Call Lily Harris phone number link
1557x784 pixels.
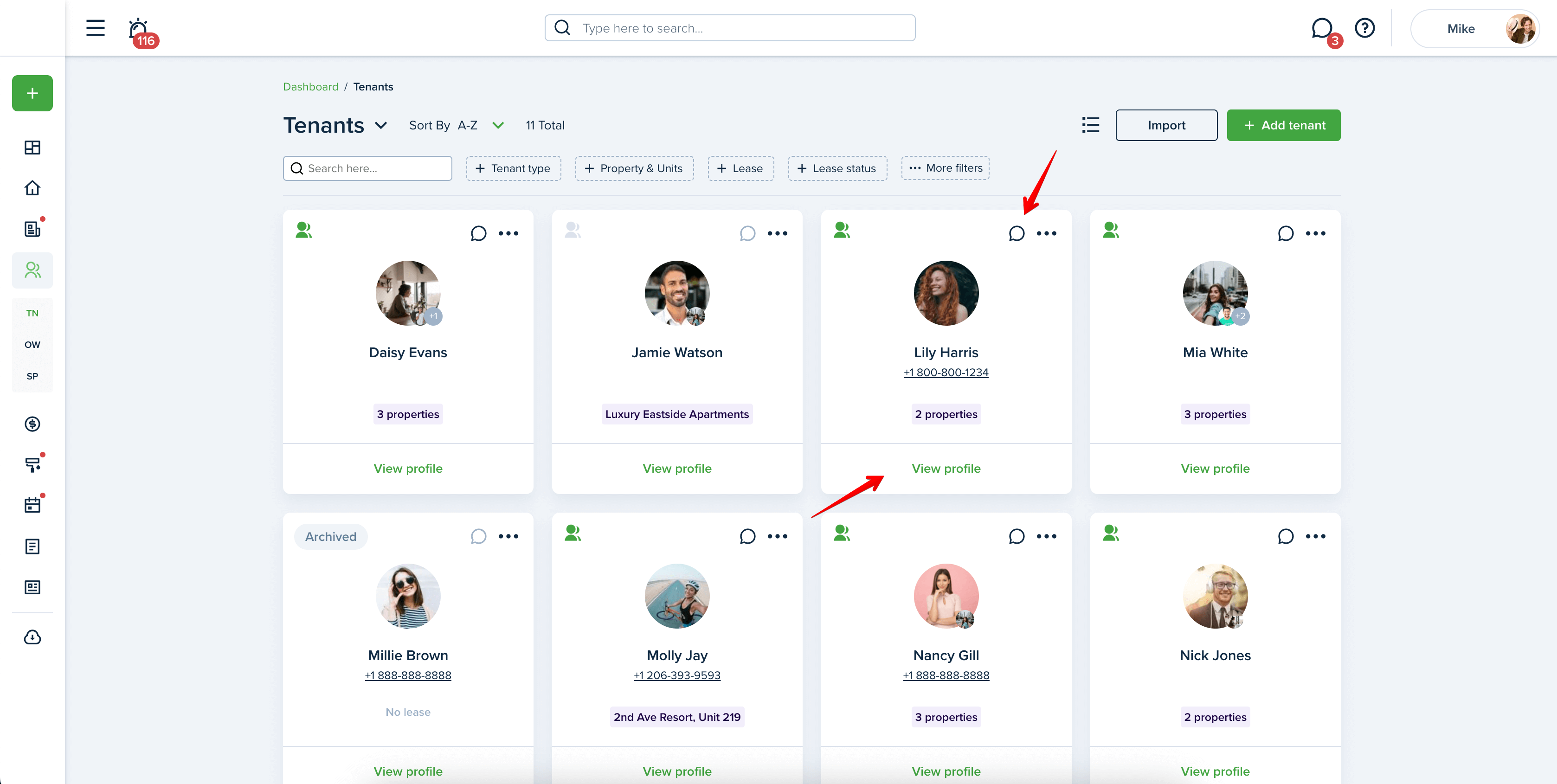point(946,373)
